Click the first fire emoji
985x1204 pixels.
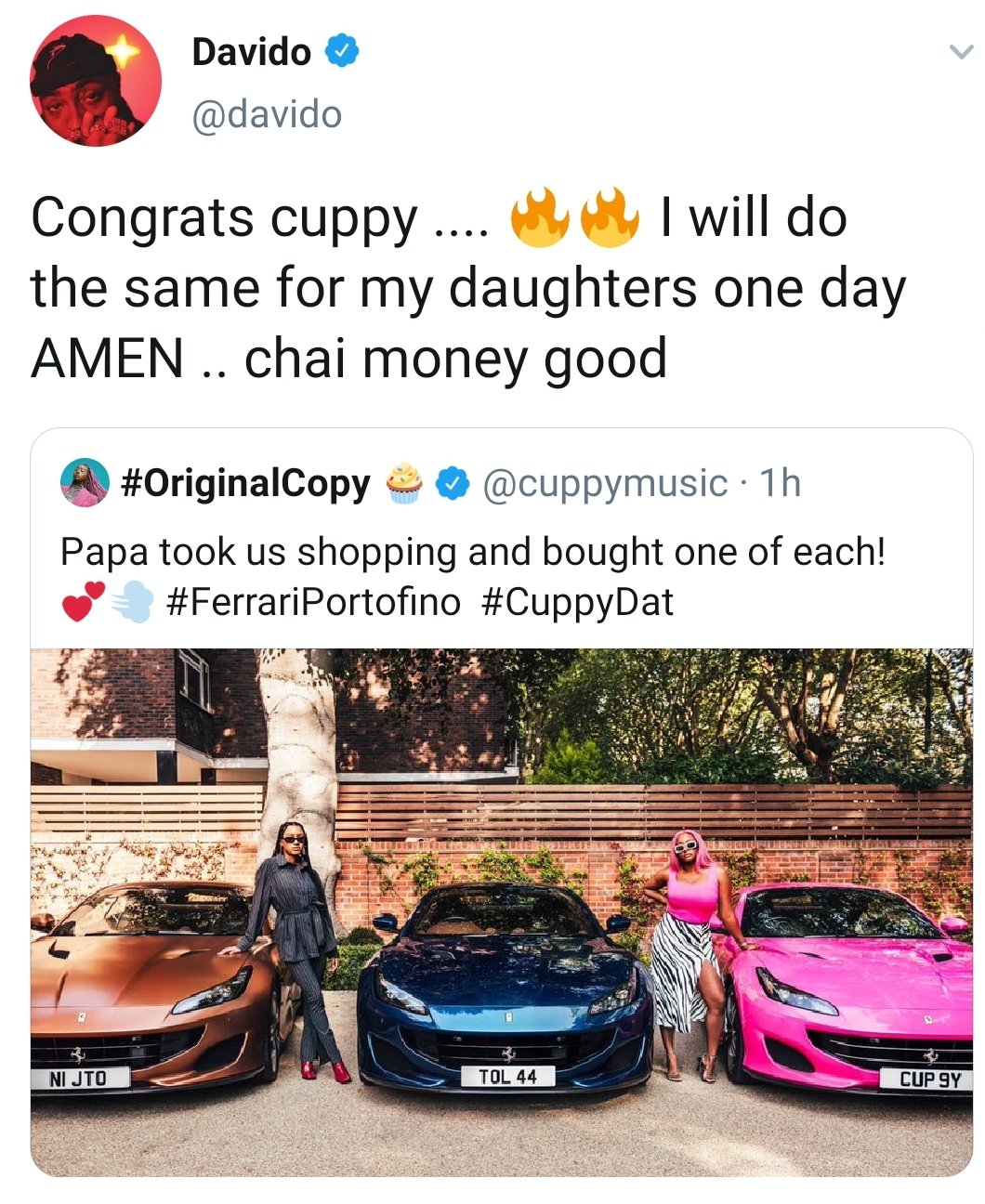(539, 218)
